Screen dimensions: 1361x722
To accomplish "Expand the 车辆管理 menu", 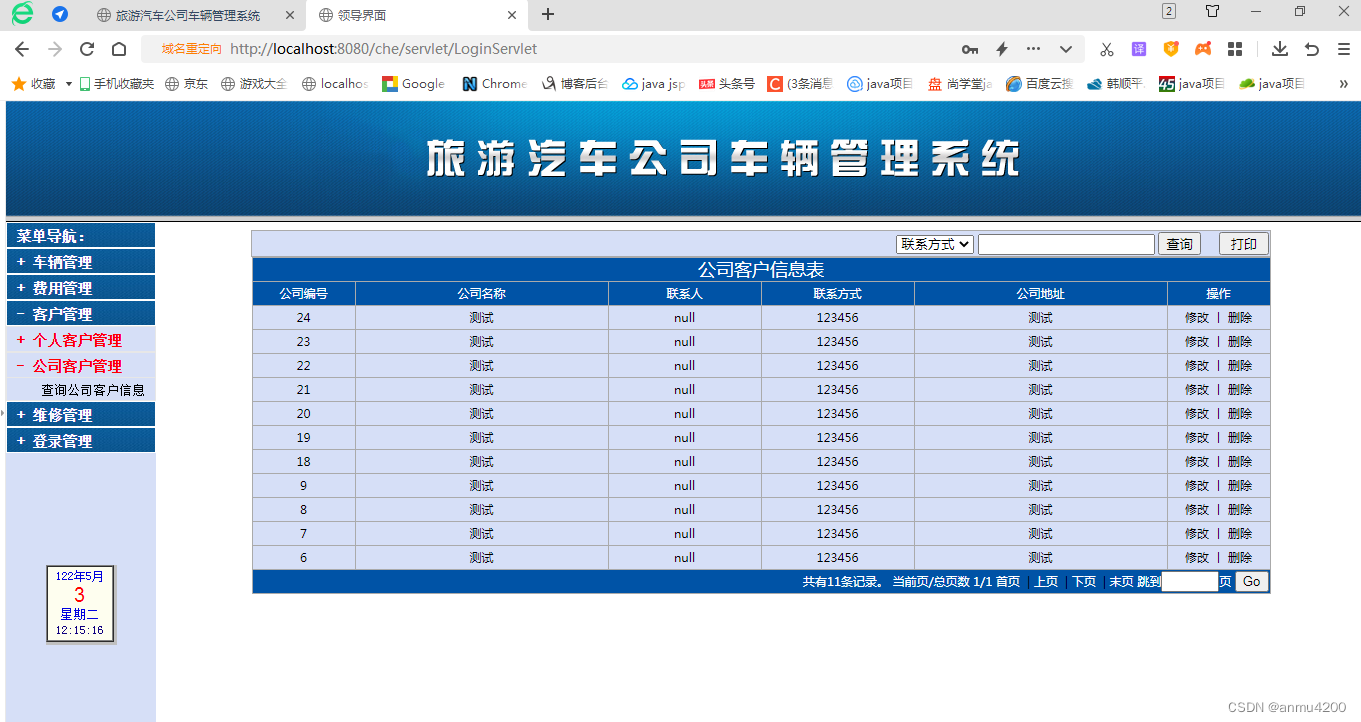I will point(81,262).
